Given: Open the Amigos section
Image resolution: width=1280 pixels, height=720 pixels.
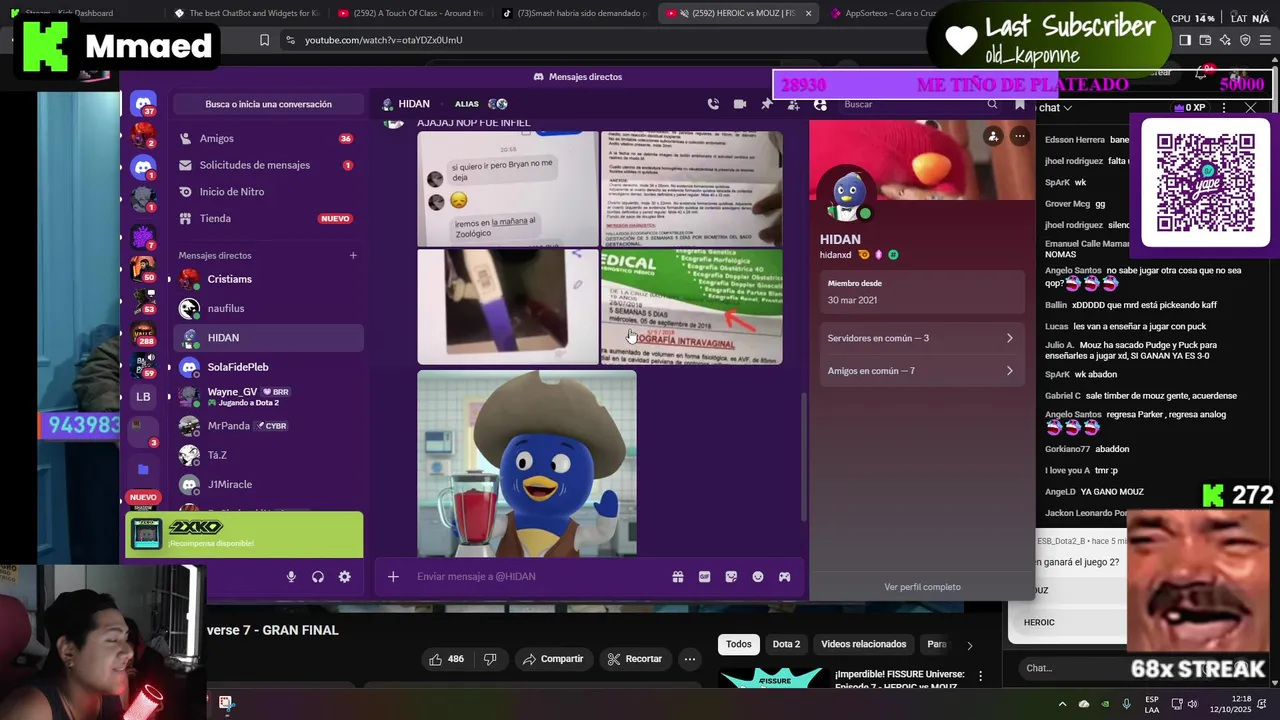Looking at the screenshot, I should pos(268,139).
